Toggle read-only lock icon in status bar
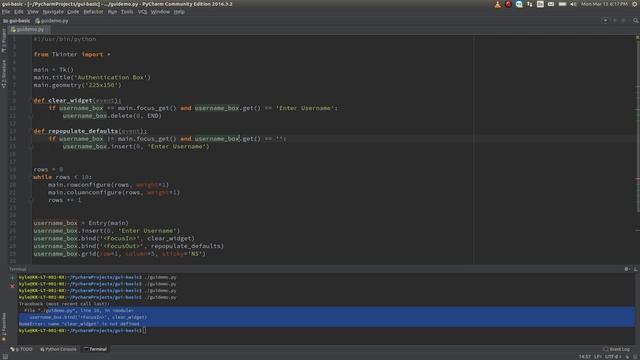Screen dimensions: 640x360 627,357
